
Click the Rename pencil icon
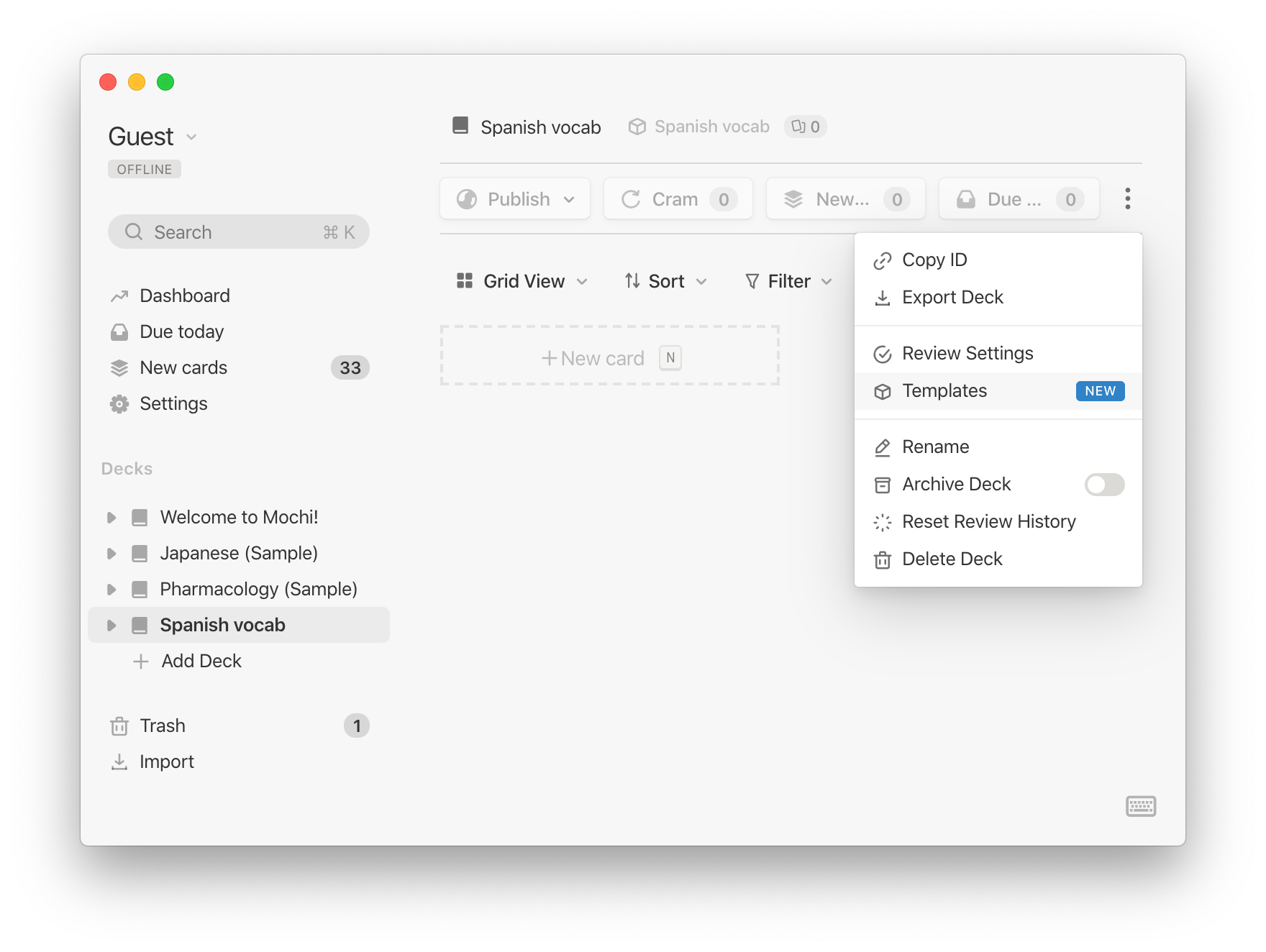point(883,447)
